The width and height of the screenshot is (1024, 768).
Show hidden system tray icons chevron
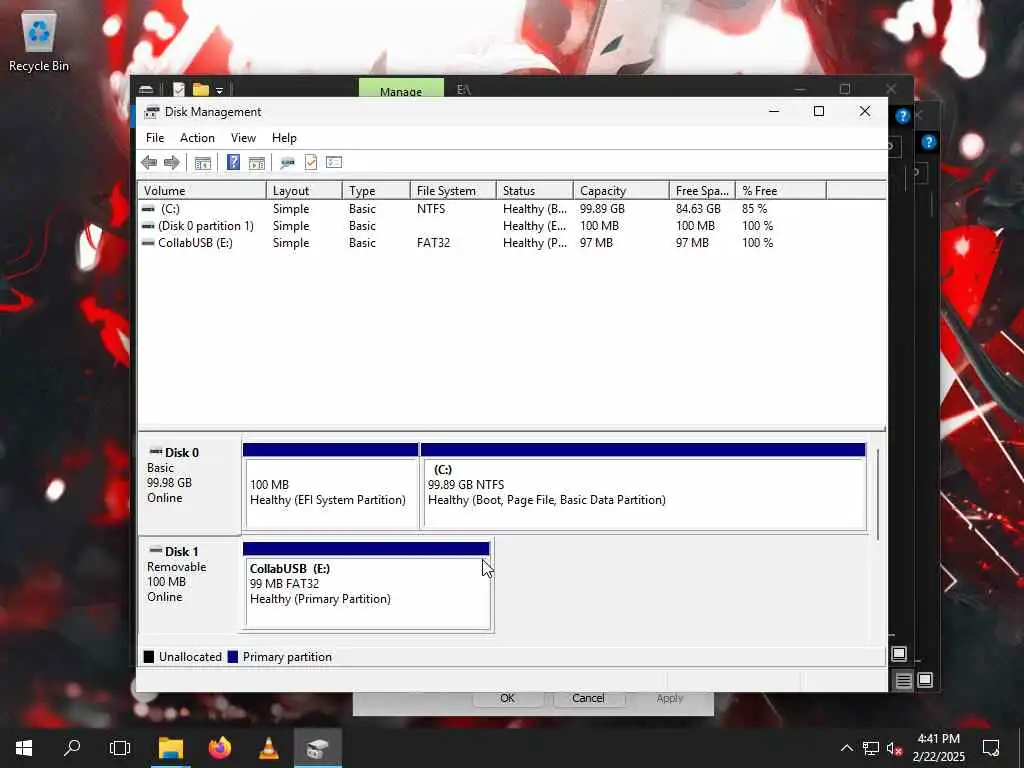click(846, 748)
